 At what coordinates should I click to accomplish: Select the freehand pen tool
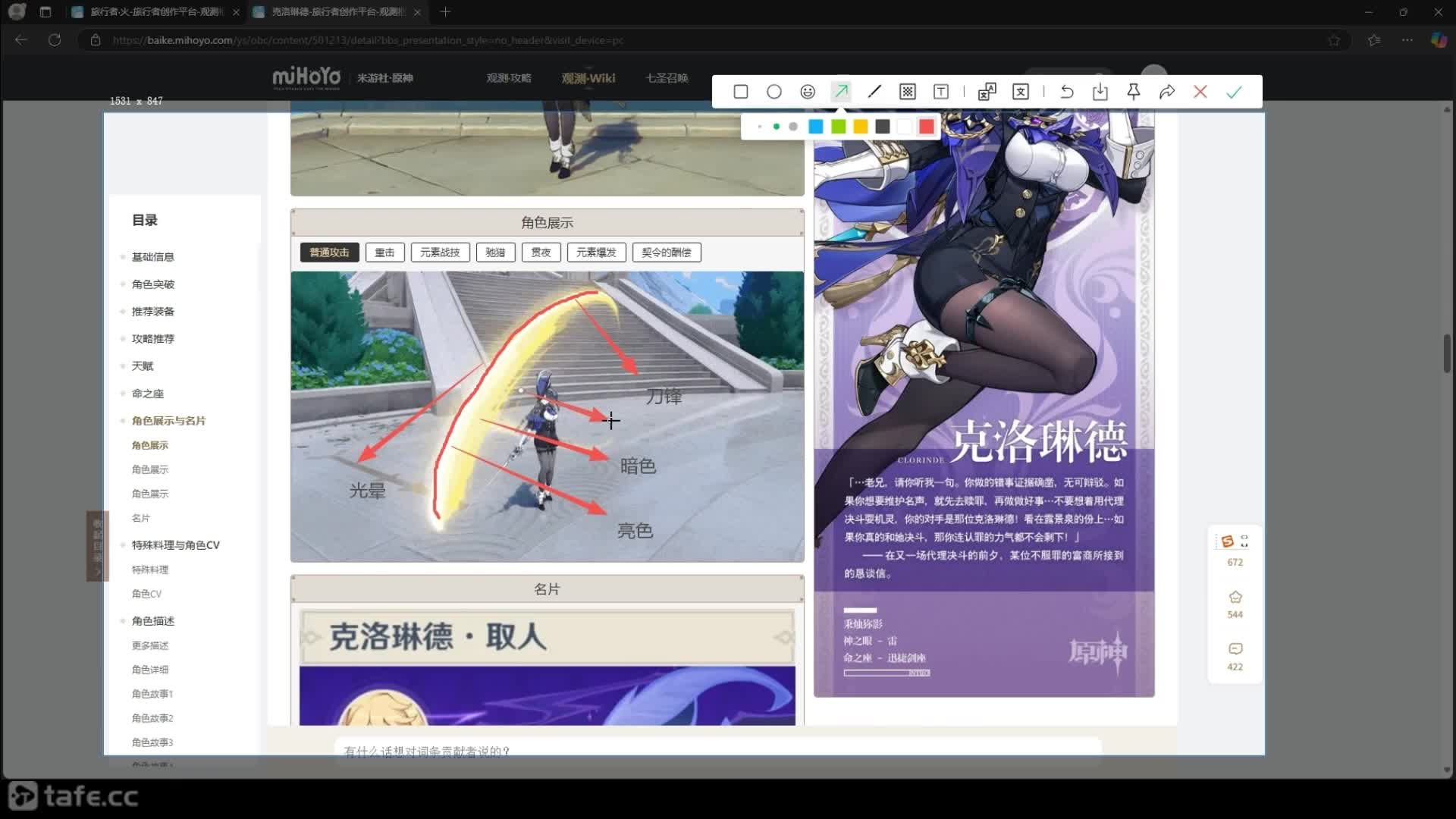click(x=874, y=92)
